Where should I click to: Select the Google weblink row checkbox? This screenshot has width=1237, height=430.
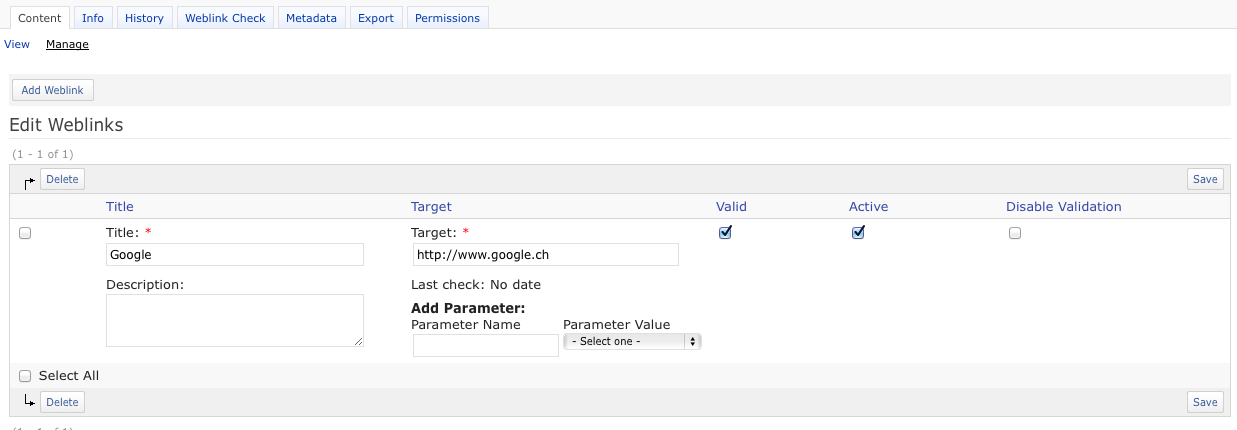click(x=25, y=233)
